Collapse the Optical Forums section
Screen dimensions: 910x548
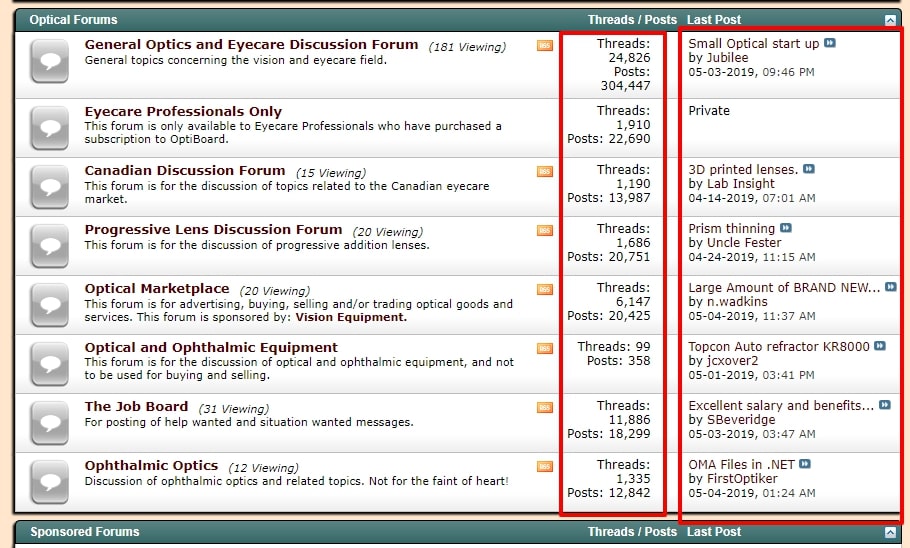890,20
